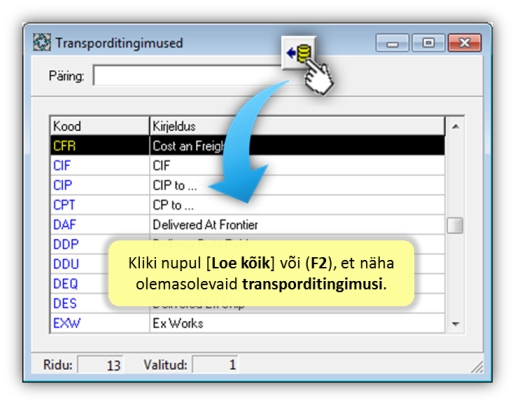Select the CIP code entry
515x405 pixels.
tap(247, 185)
